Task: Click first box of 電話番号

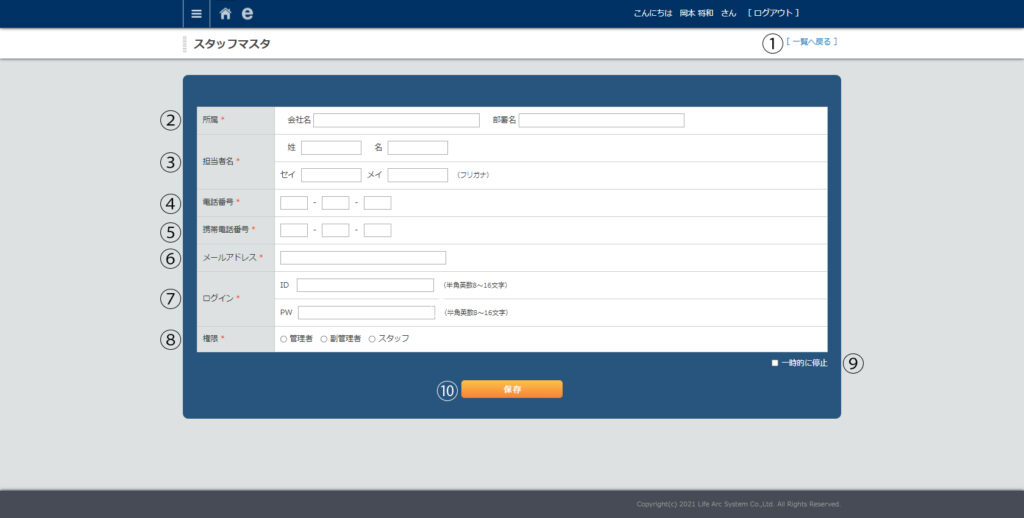Action: coord(294,203)
